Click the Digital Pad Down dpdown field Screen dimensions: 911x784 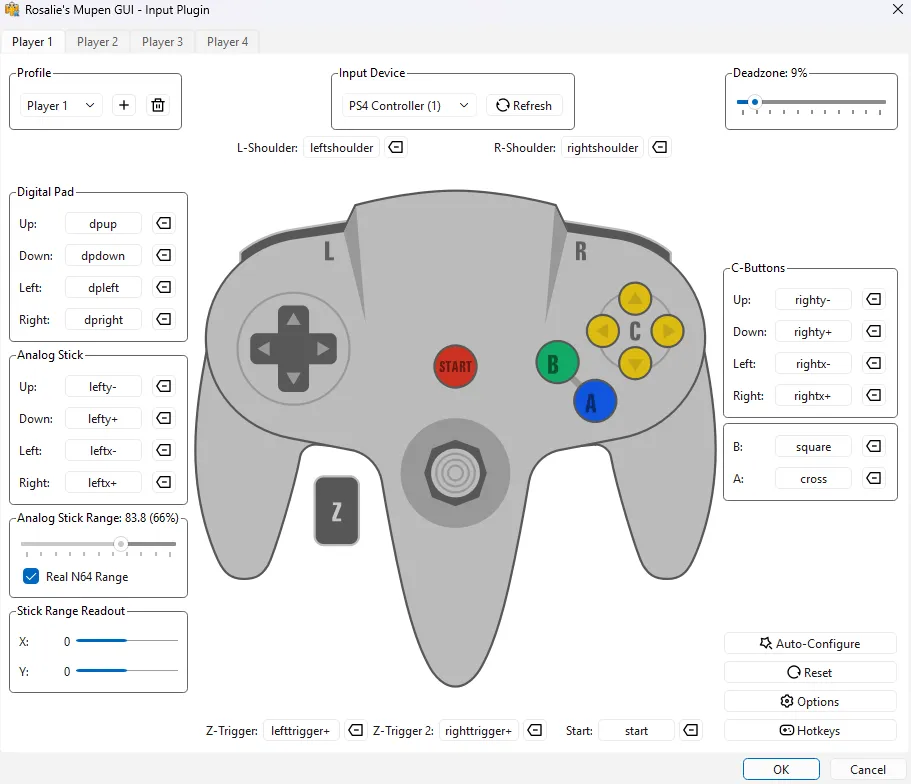(103, 256)
